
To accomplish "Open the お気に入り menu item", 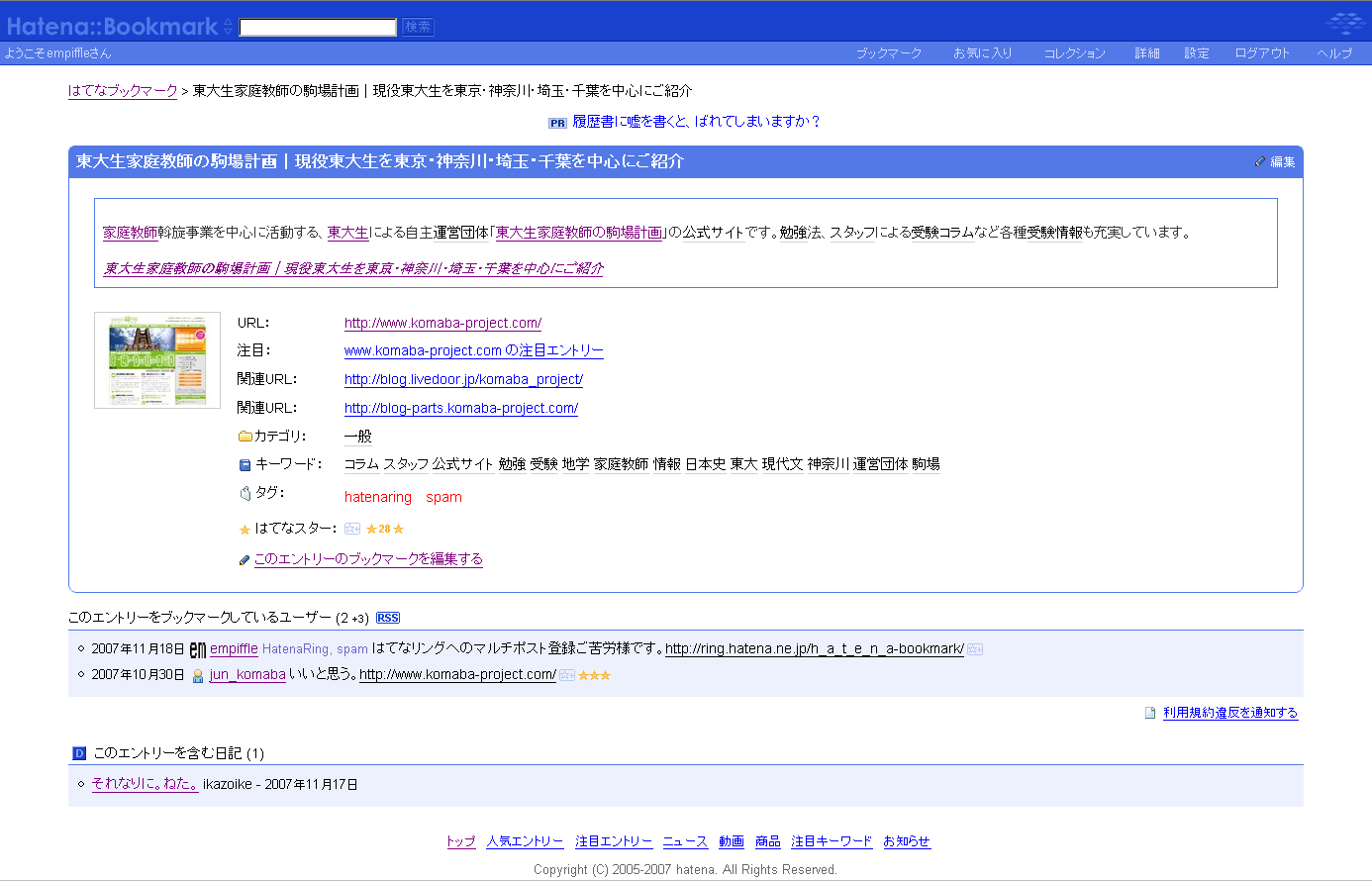I will 983,53.
